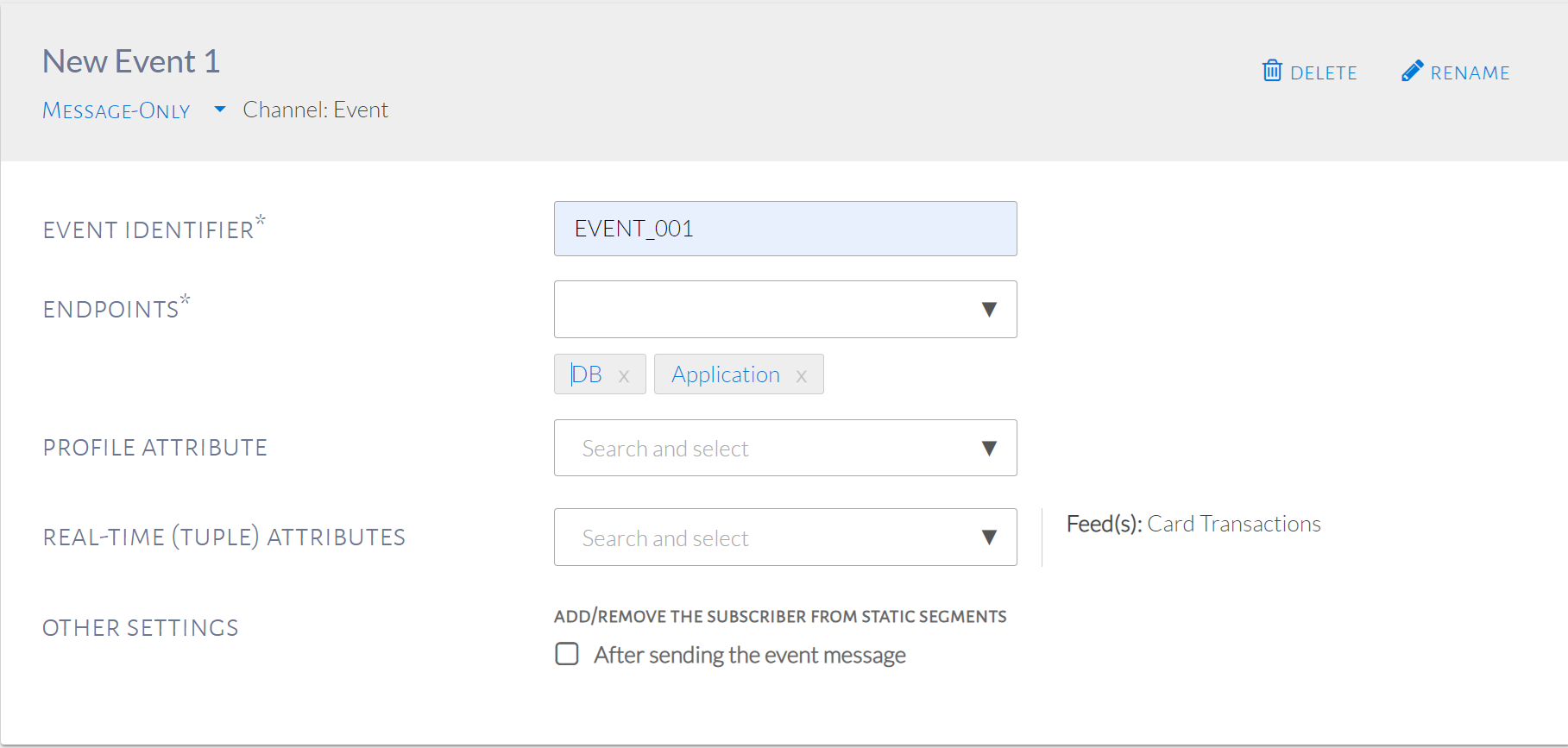The image size is (1568, 748).
Task: Remove the Application endpoint tag
Action: [802, 376]
